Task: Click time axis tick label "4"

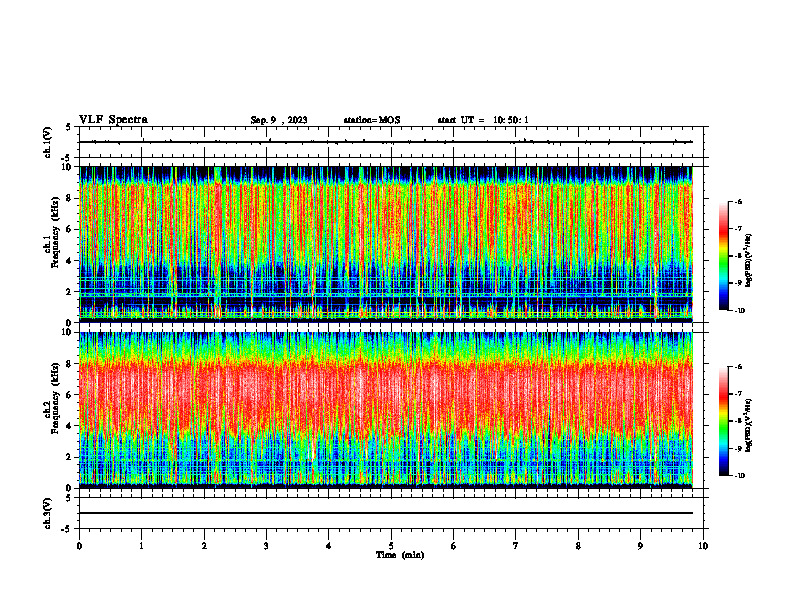Action: 329,546
